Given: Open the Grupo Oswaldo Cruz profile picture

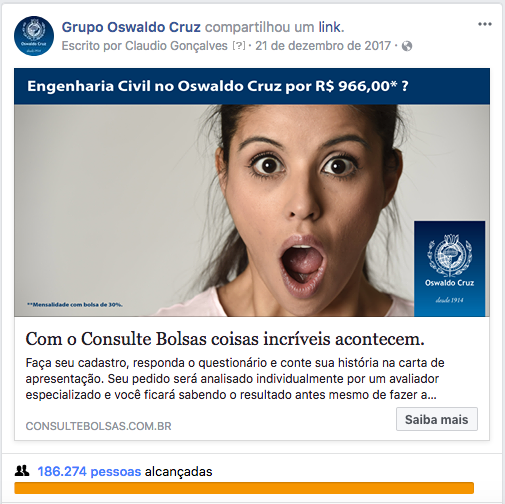Looking at the screenshot, I should pyautogui.click(x=34, y=36).
